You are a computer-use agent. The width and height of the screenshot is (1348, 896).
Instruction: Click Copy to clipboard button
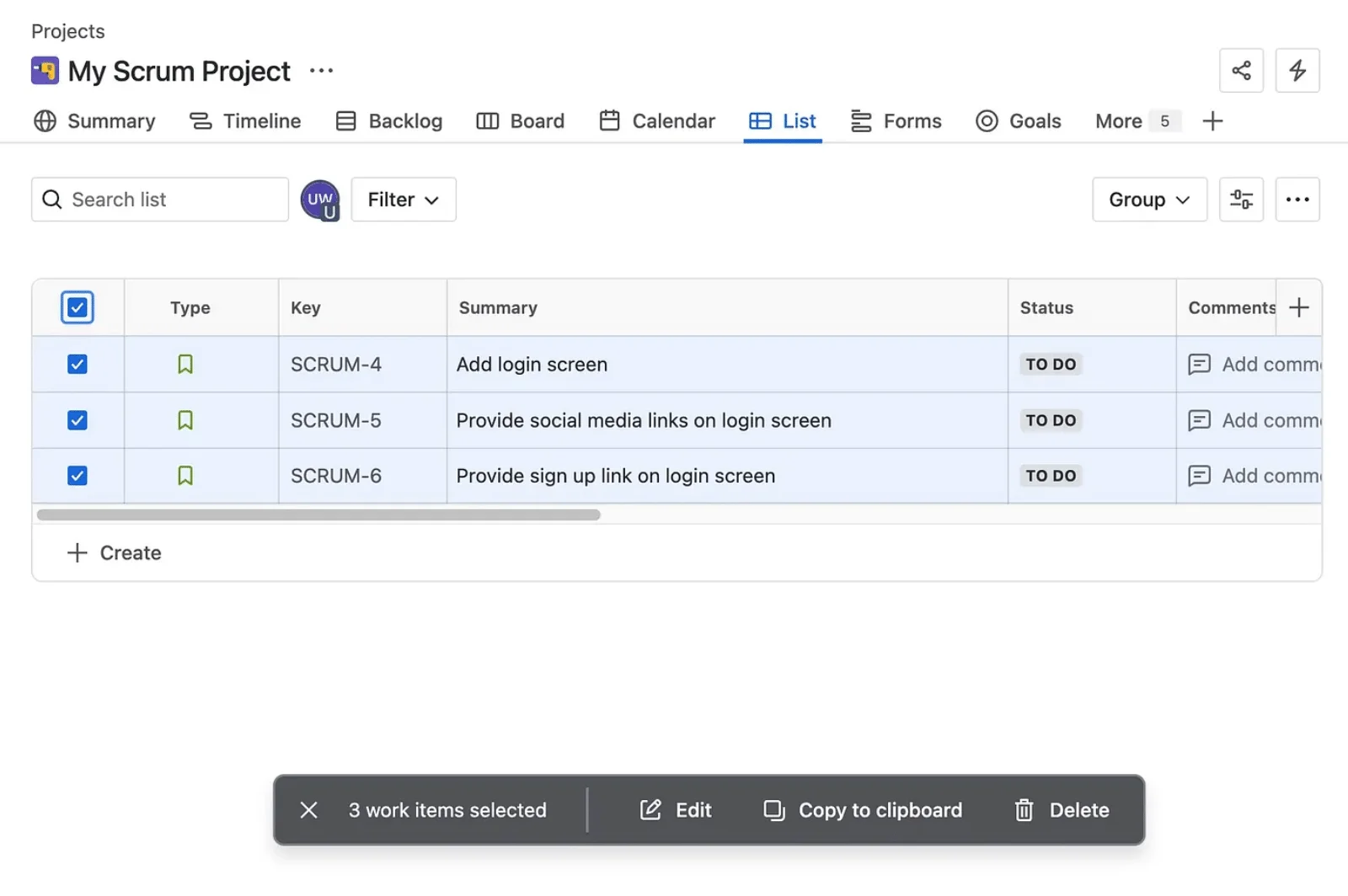(x=863, y=810)
